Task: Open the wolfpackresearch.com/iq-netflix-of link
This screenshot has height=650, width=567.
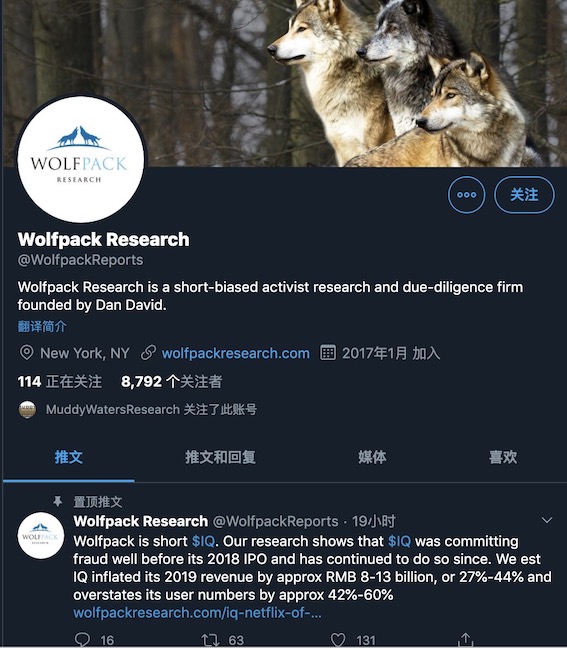Action: click(x=197, y=613)
